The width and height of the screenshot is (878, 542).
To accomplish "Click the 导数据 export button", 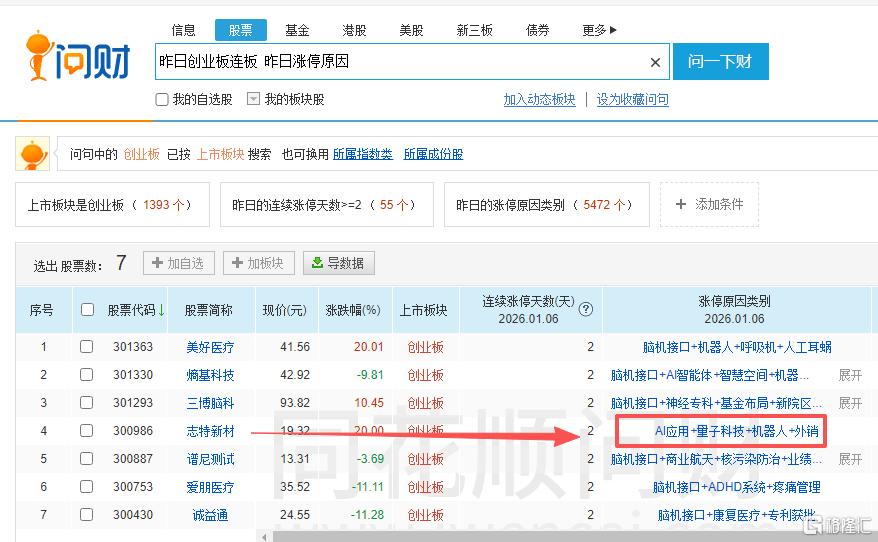I will [339, 263].
